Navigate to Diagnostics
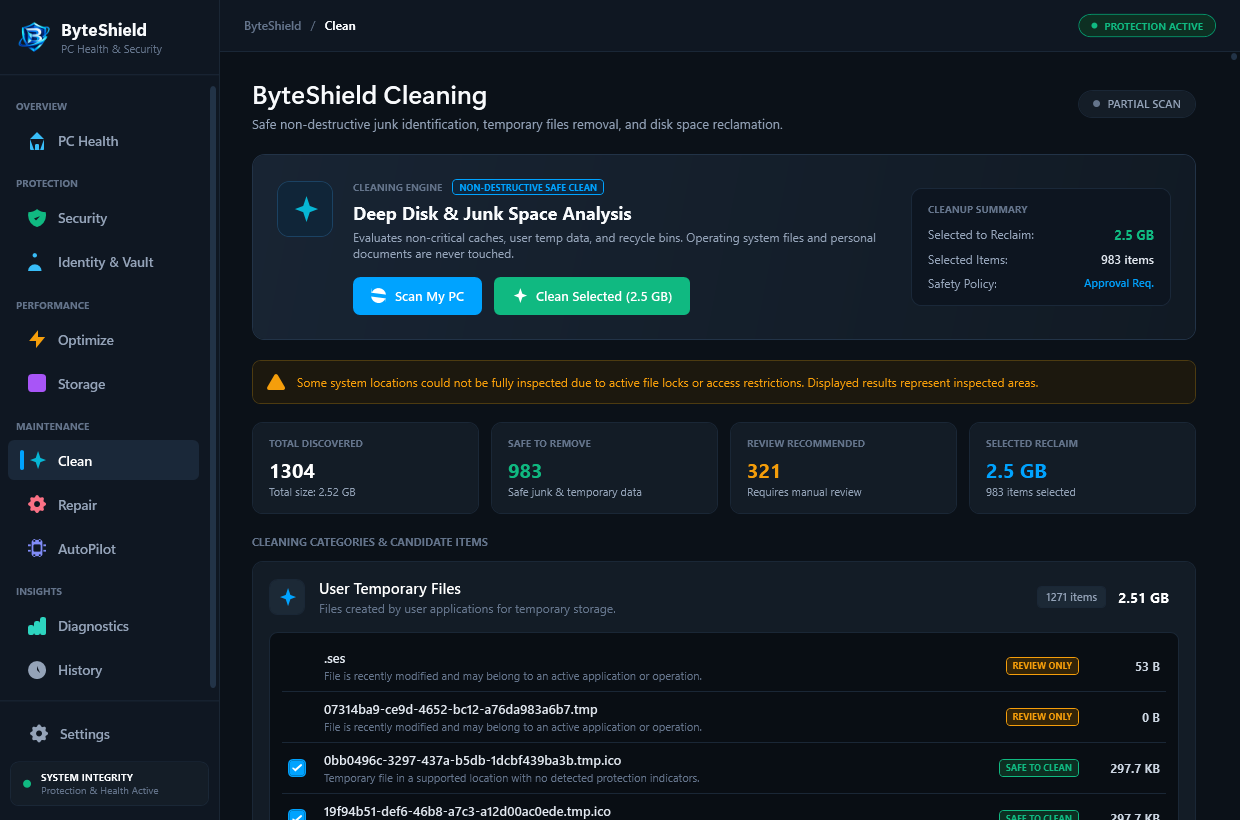The width and height of the screenshot is (1240, 820). pyautogui.click(x=103, y=626)
